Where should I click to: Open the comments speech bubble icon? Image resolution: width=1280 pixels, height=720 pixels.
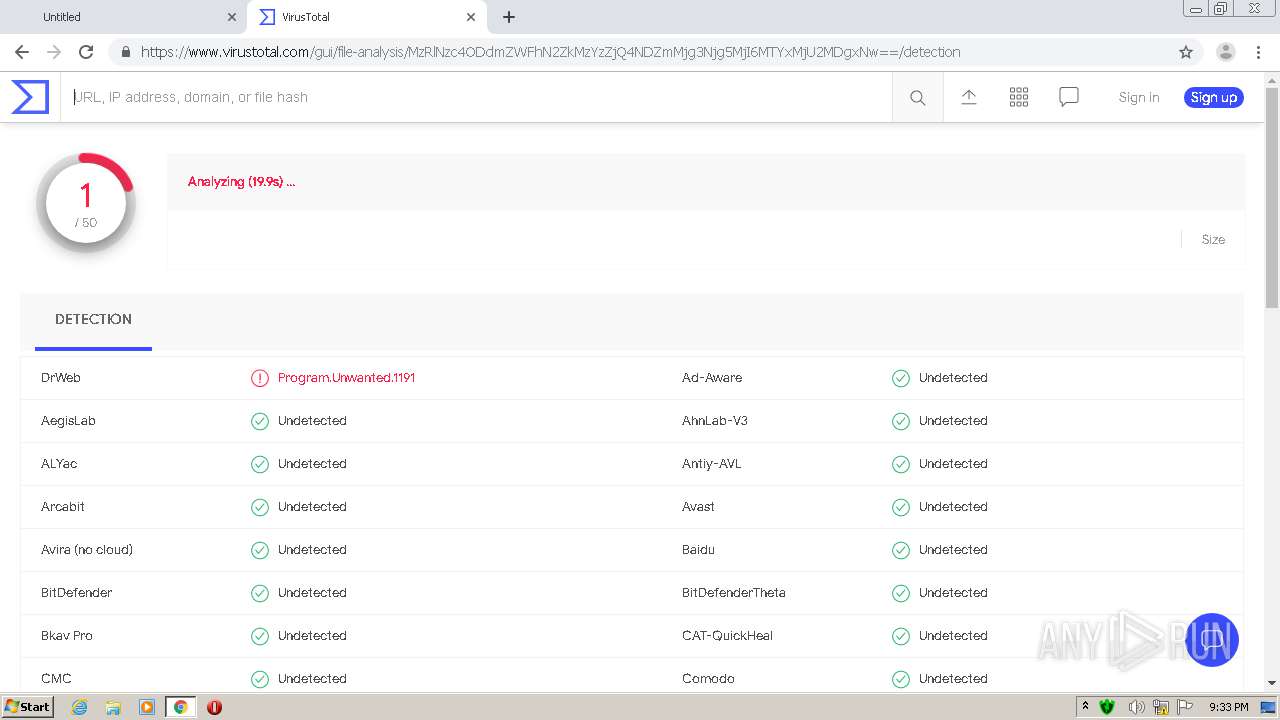point(1069,97)
